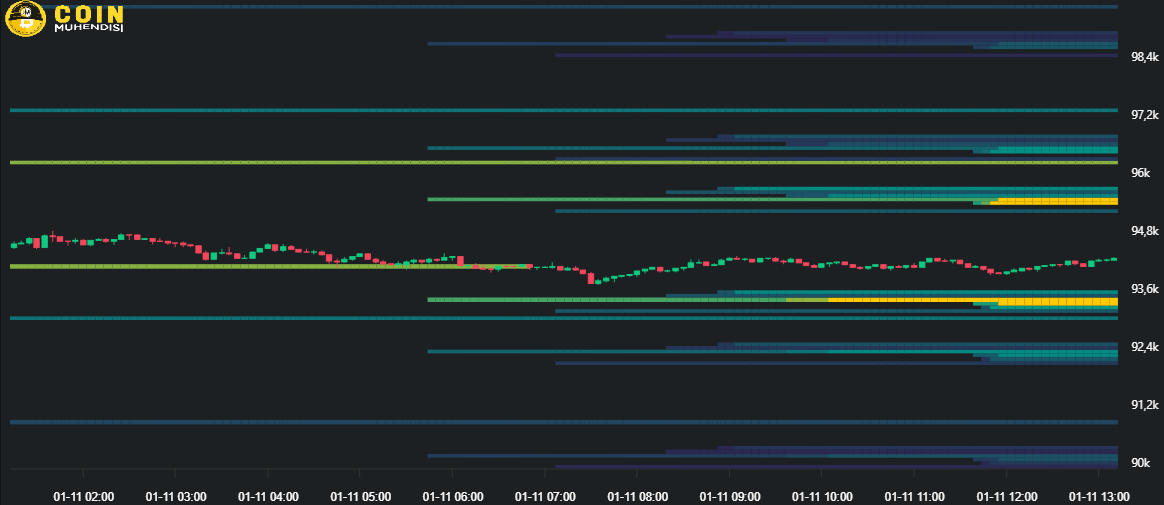
Task: Select the 97,2k price axis label
Action: (x=1144, y=116)
